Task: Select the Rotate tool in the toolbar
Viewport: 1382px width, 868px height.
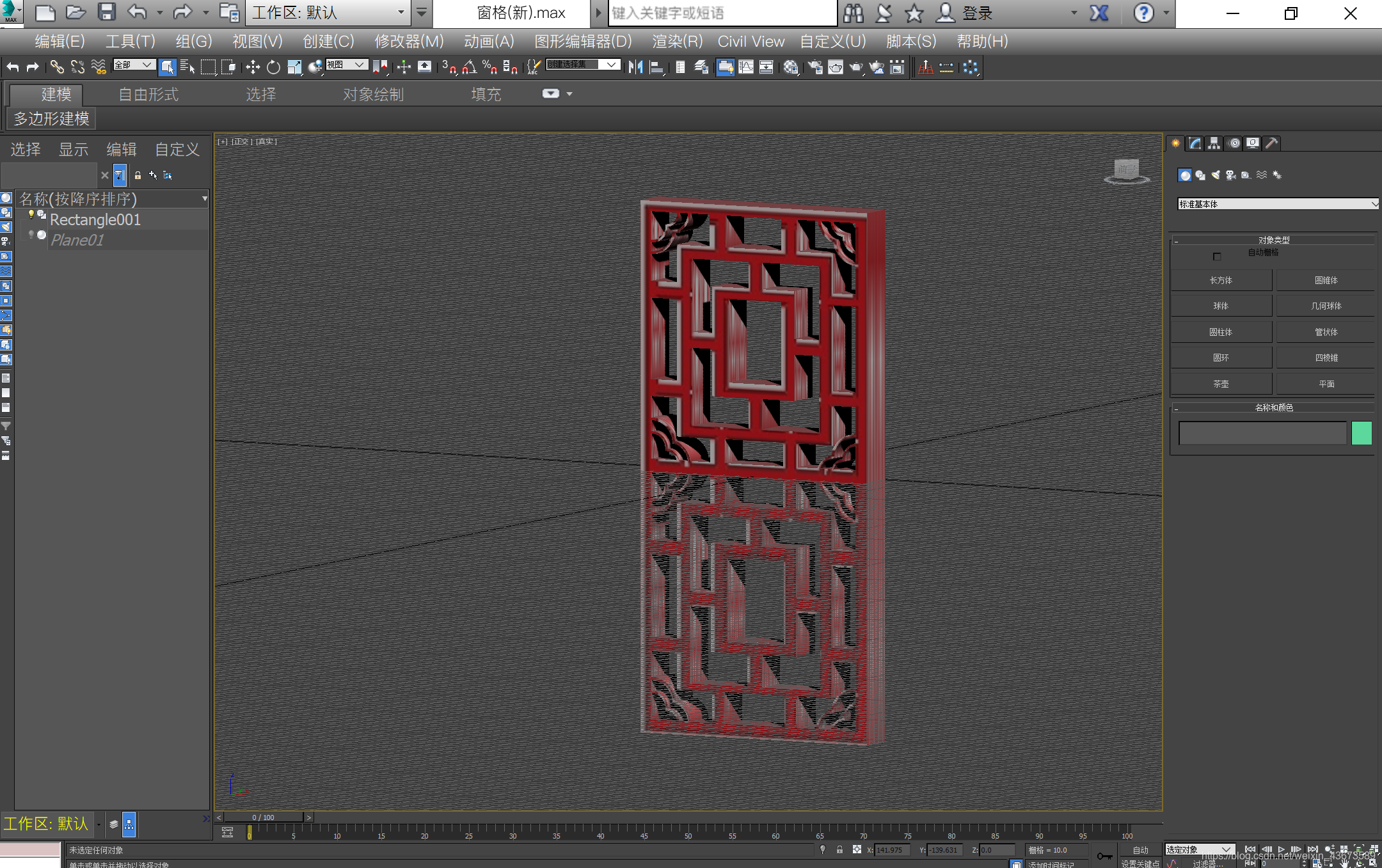Action: (x=274, y=67)
